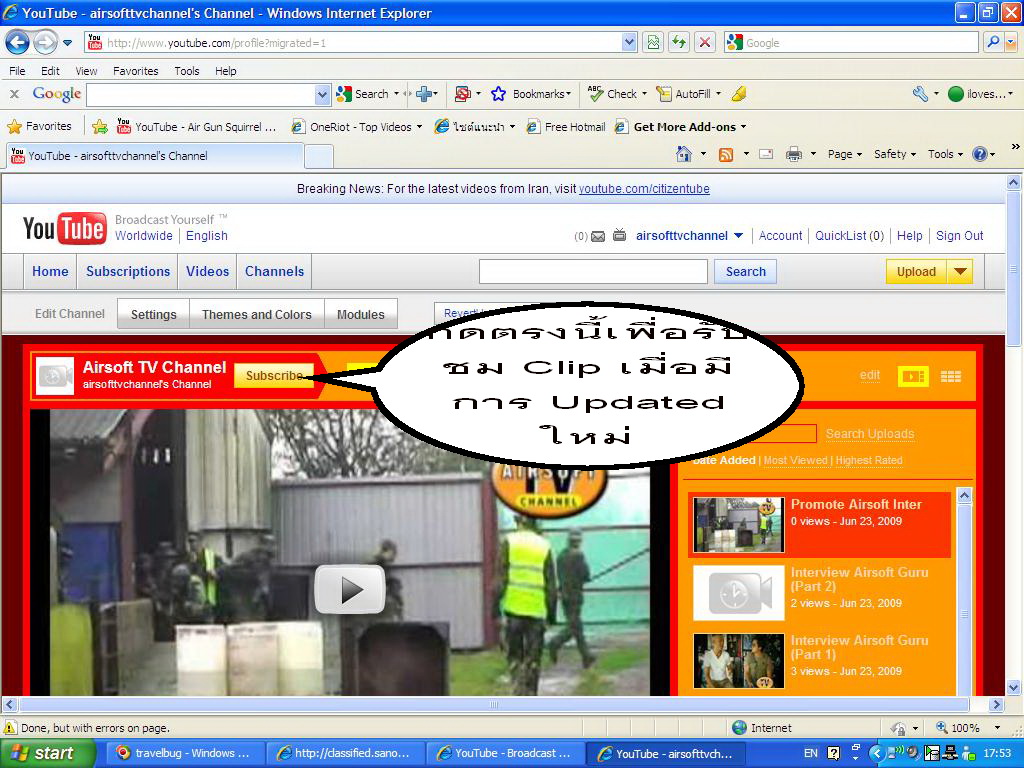Expand the Google Toolbar search box dropdown

(322, 95)
